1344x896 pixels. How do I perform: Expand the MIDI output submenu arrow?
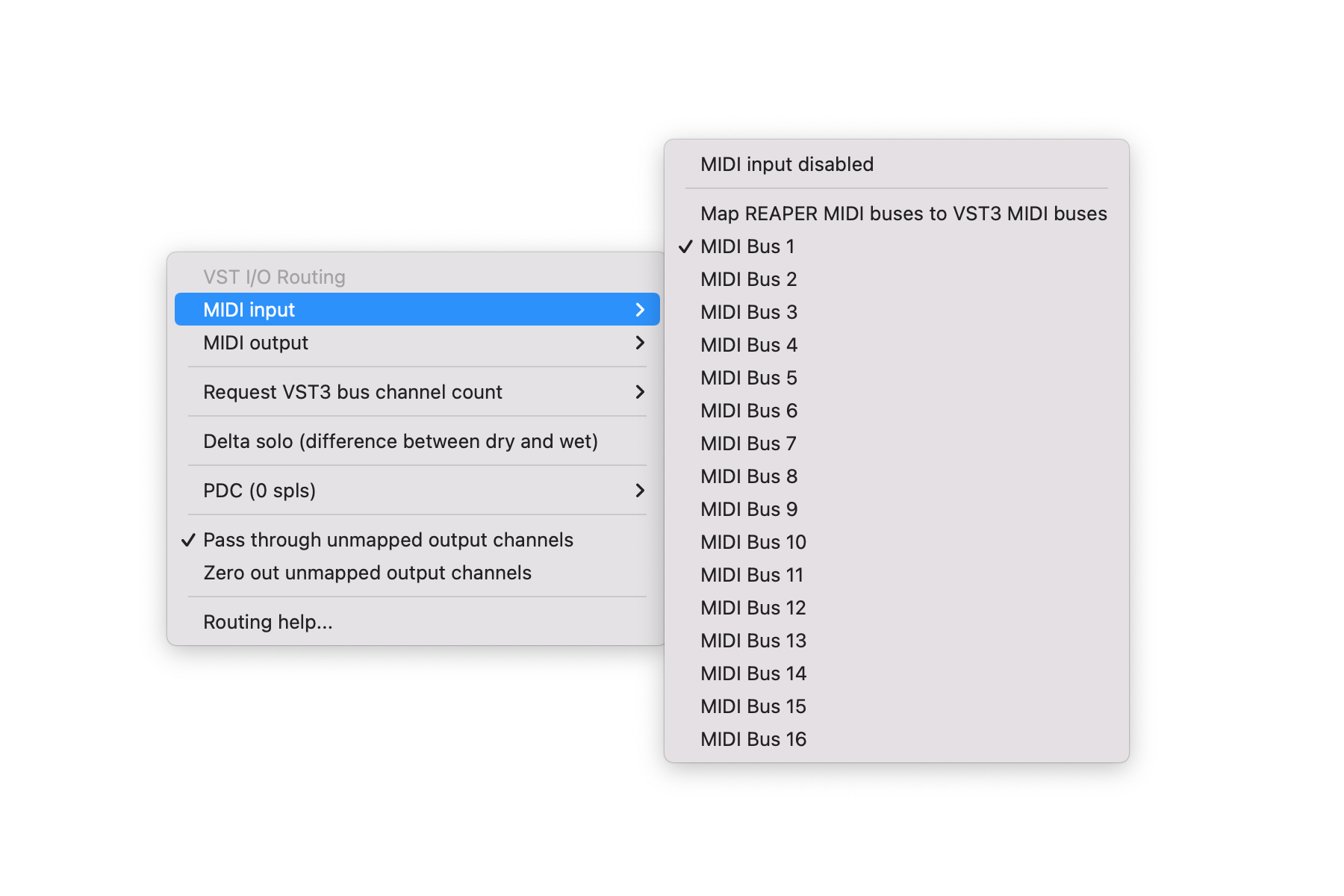[639, 343]
